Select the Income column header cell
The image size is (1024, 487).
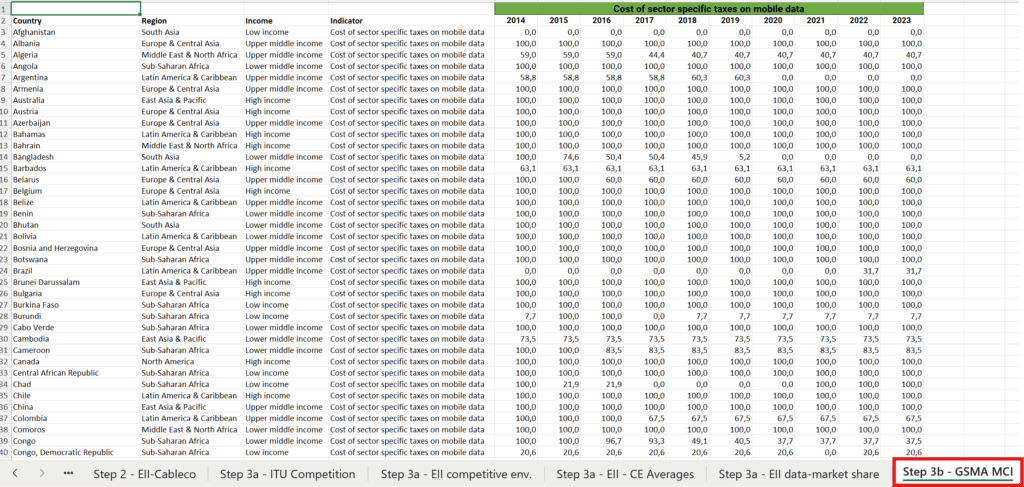coord(286,21)
